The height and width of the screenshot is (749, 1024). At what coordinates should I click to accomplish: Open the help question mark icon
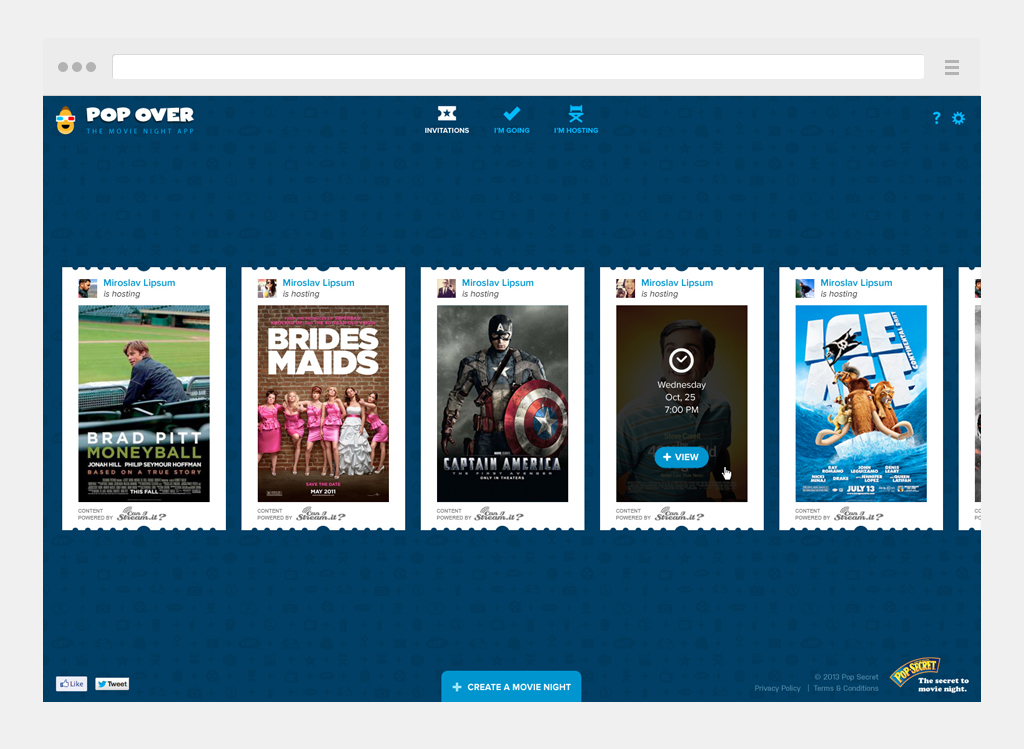936,118
